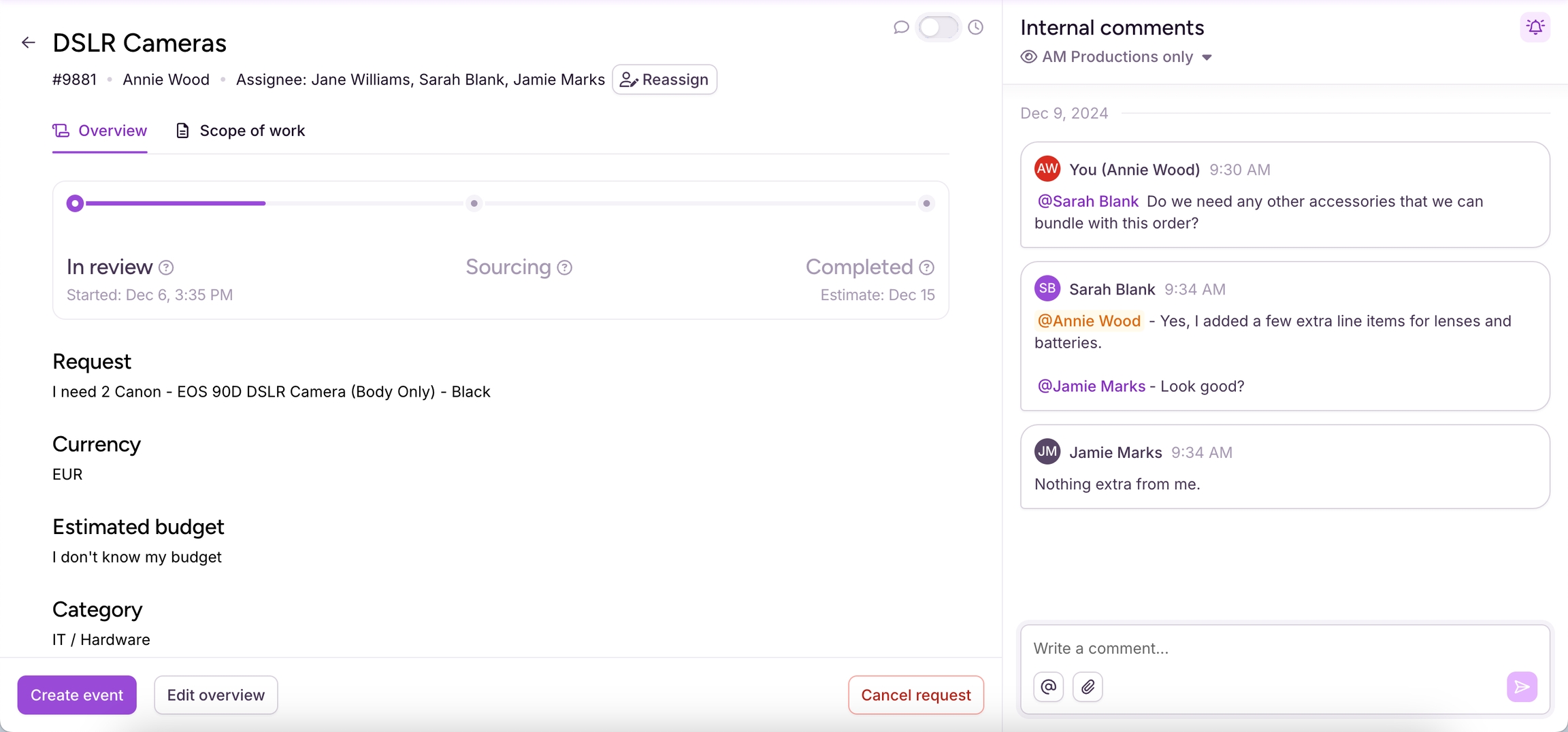Viewport: 1568px width, 732px height.
Task: Click help icon next to In review
Action: [x=166, y=267]
